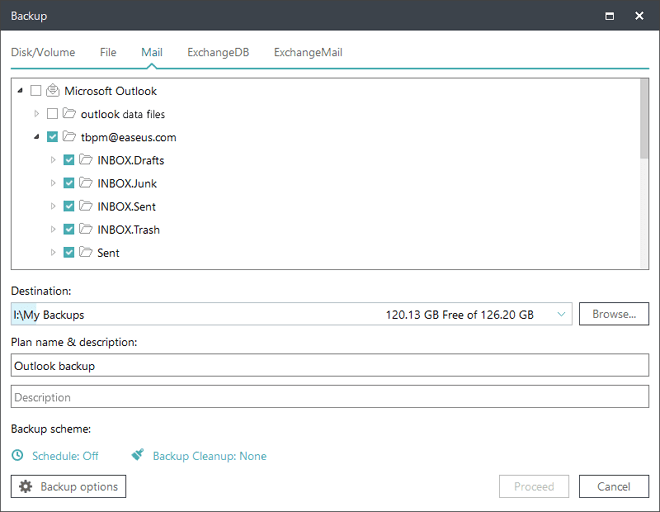This screenshot has width=660, height=512.
Task: Open the ExchangeMail tab
Action: [308, 52]
